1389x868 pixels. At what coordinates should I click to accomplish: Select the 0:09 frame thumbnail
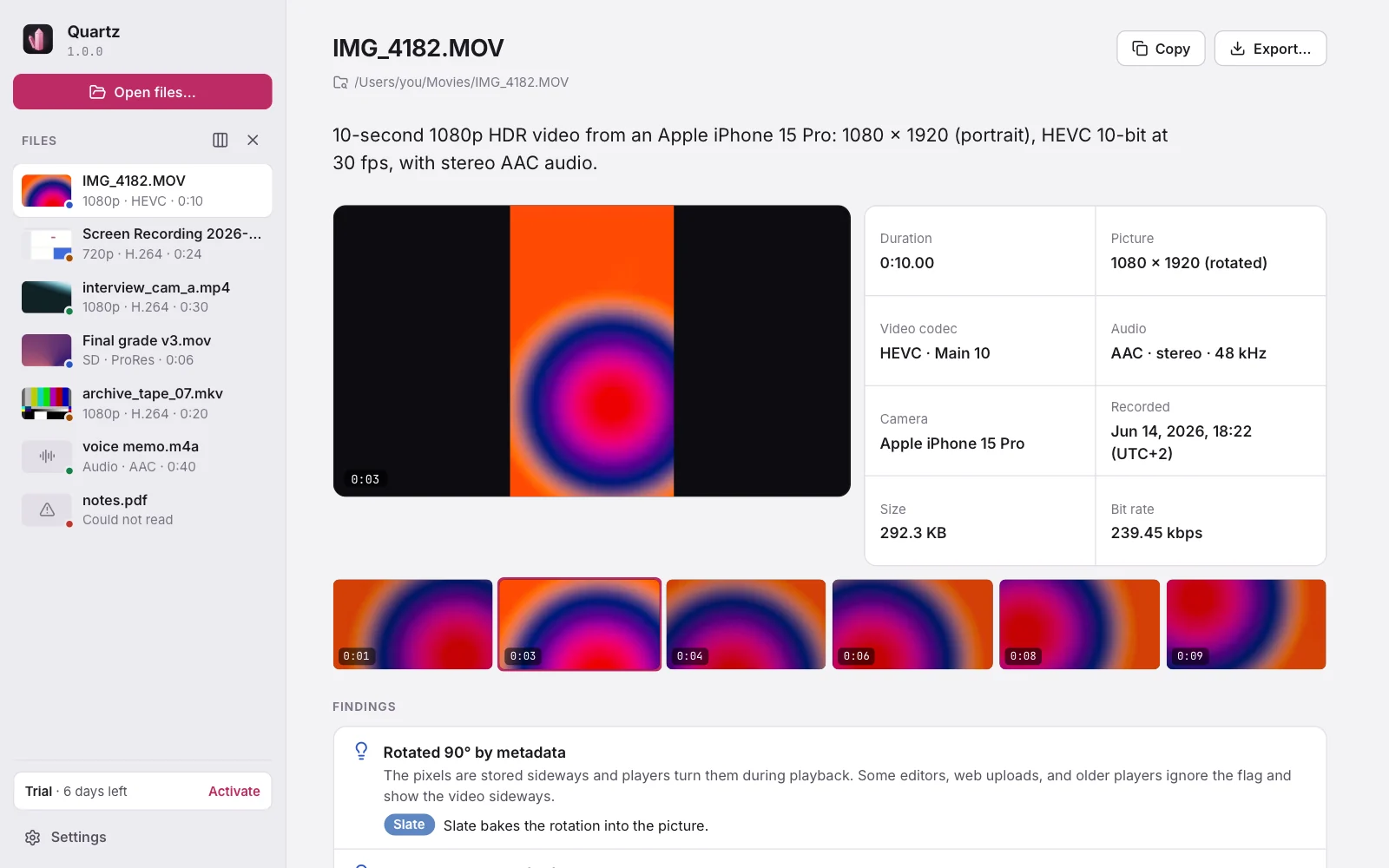(1246, 624)
